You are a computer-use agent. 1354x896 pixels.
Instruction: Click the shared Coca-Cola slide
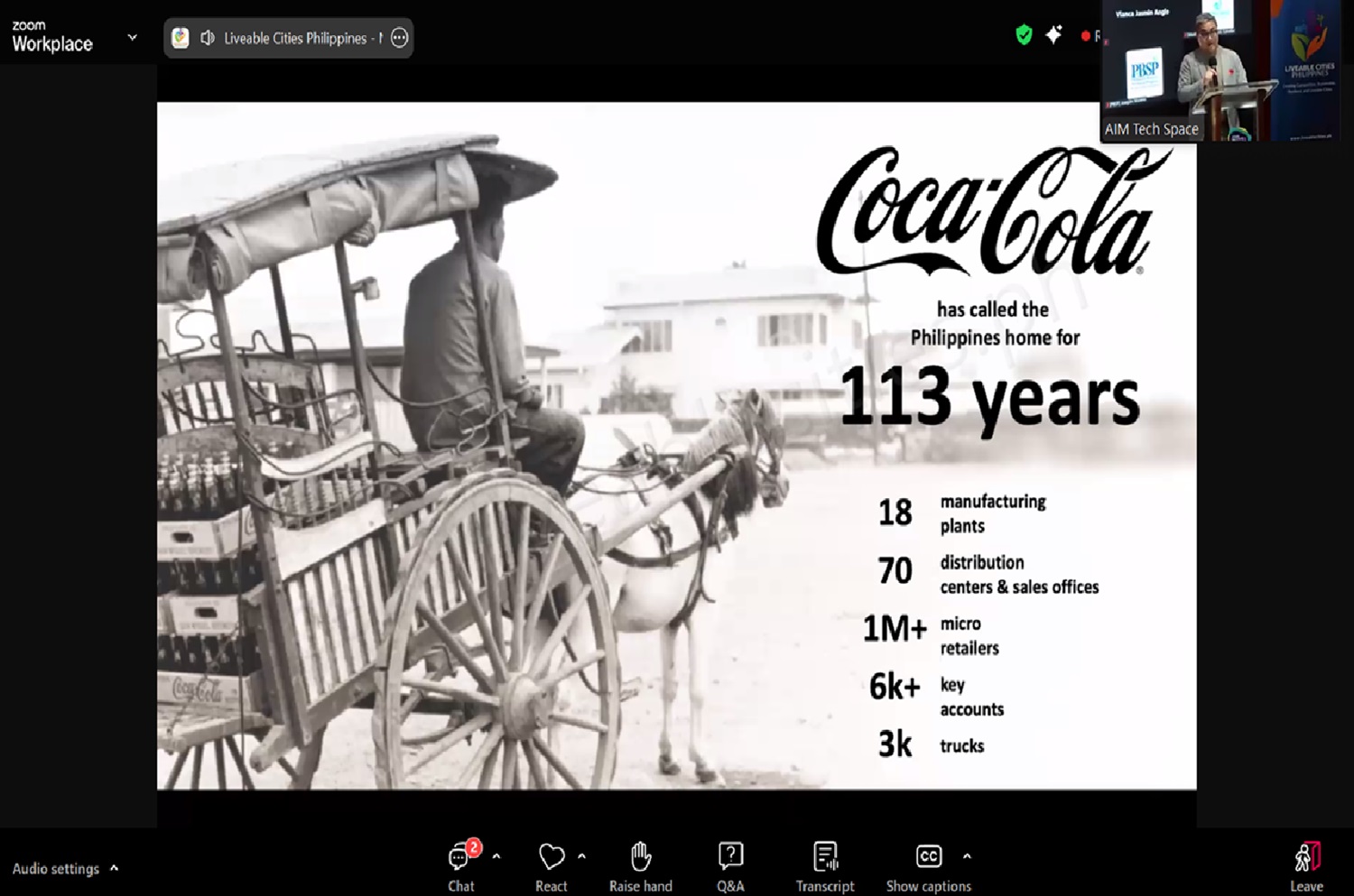[x=677, y=446]
